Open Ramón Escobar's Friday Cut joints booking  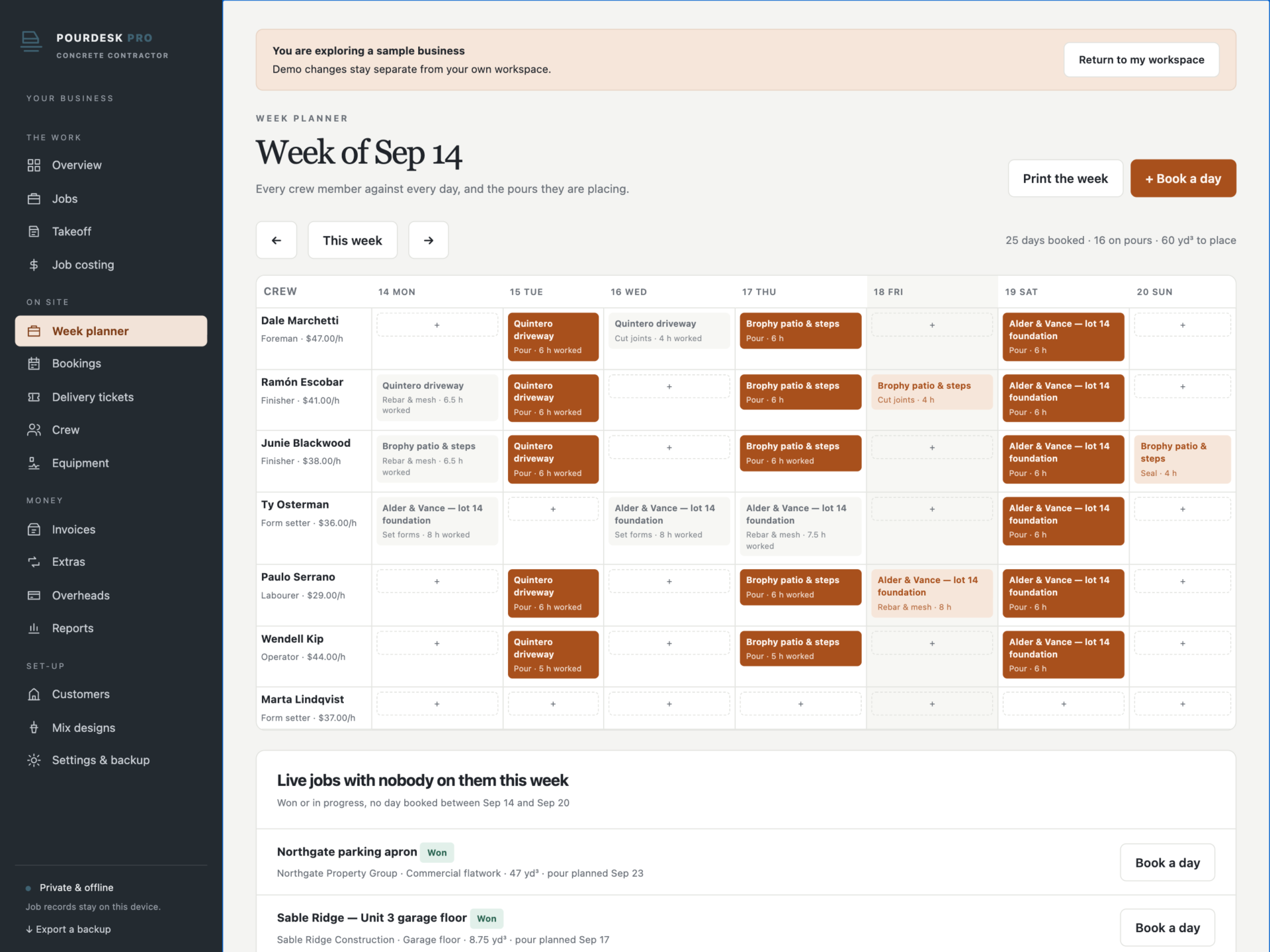931,392
